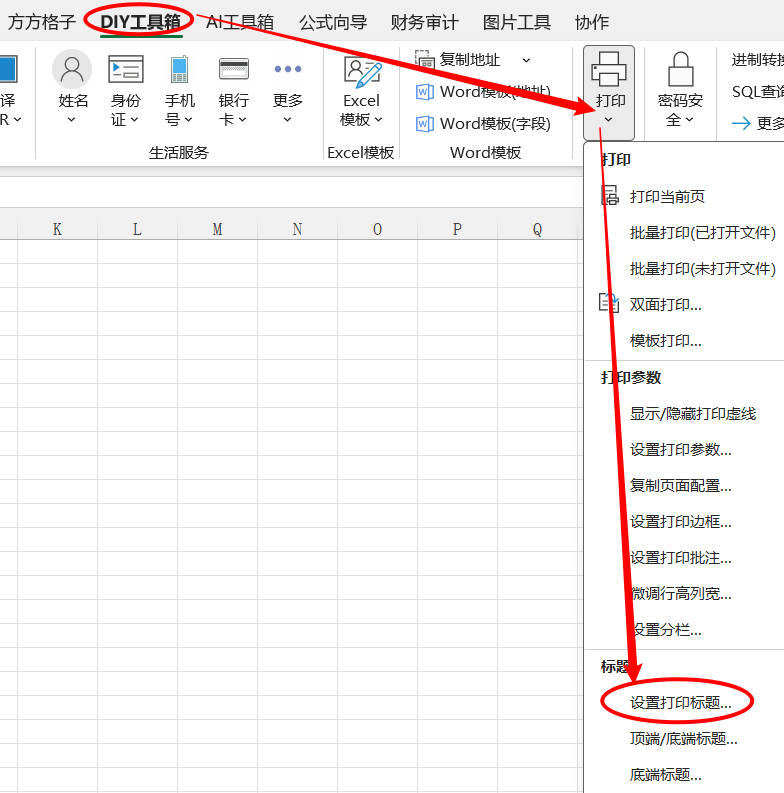Viewport: 784px width, 793px height.
Task: Click the 姓名 (Name) person icon
Action: (x=72, y=69)
